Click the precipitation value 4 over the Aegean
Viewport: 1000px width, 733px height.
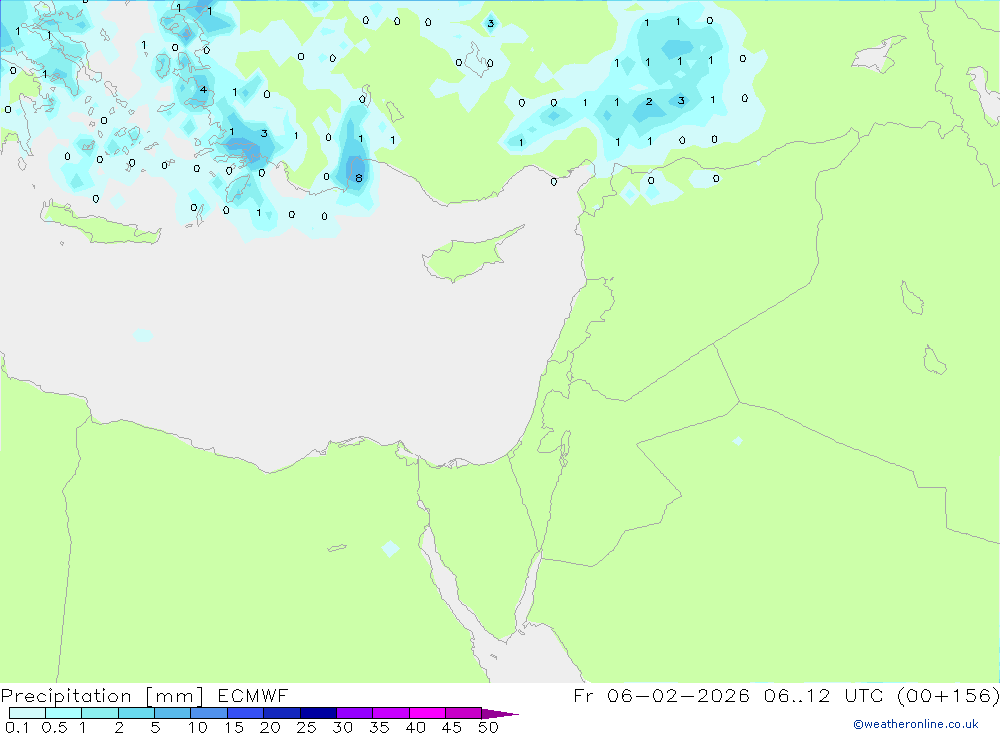[203, 89]
